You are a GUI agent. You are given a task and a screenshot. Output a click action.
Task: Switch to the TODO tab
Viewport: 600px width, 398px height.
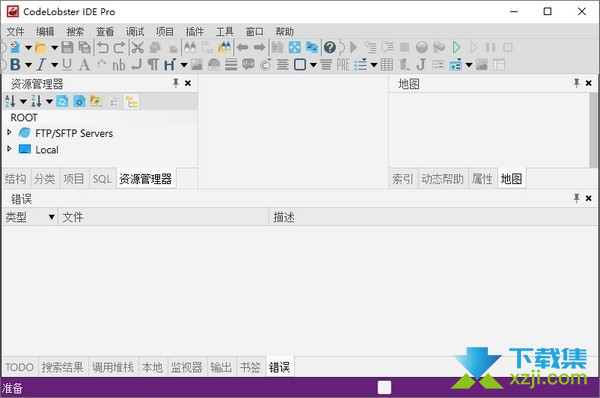coord(19,367)
